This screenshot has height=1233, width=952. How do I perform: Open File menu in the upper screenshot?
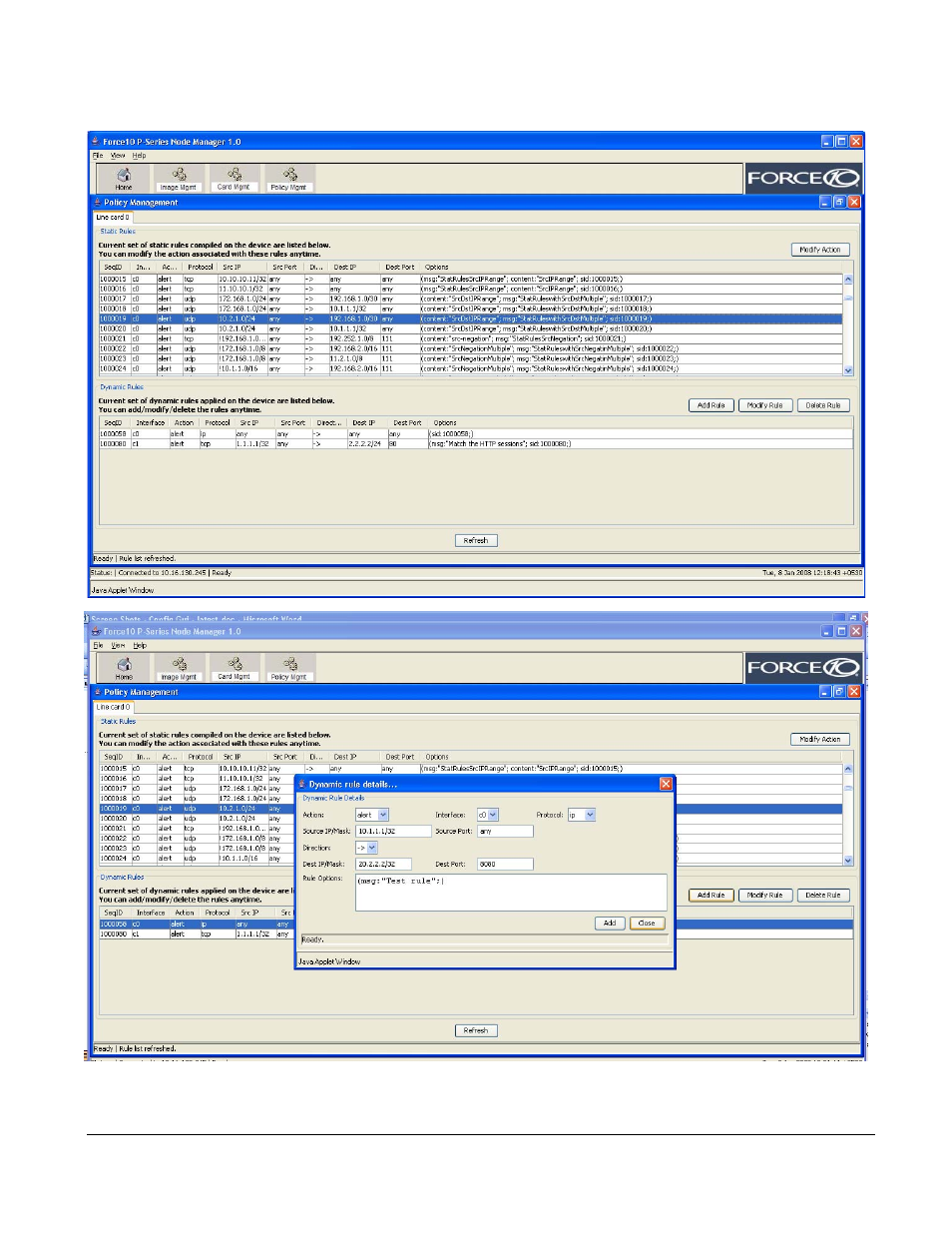[x=98, y=156]
